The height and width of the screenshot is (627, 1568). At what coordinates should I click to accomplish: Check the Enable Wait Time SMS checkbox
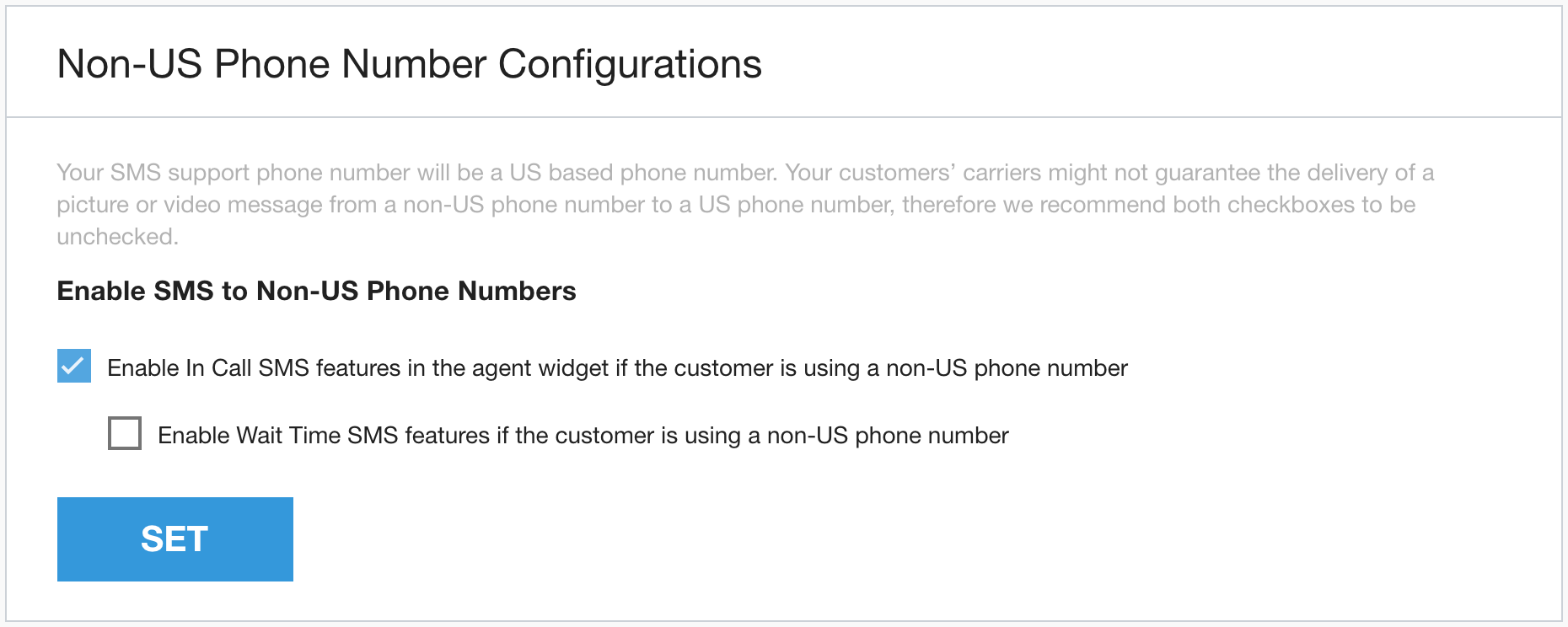click(x=125, y=434)
